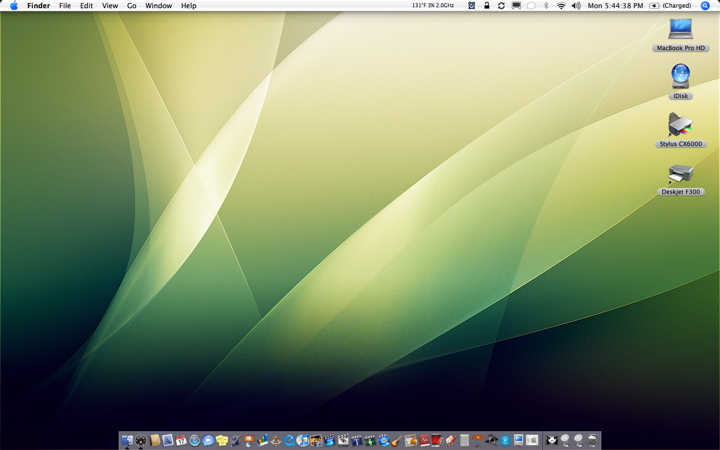Open Safari compass icon in dock
Image resolution: width=720 pixels, height=450 pixels.
(195, 440)
